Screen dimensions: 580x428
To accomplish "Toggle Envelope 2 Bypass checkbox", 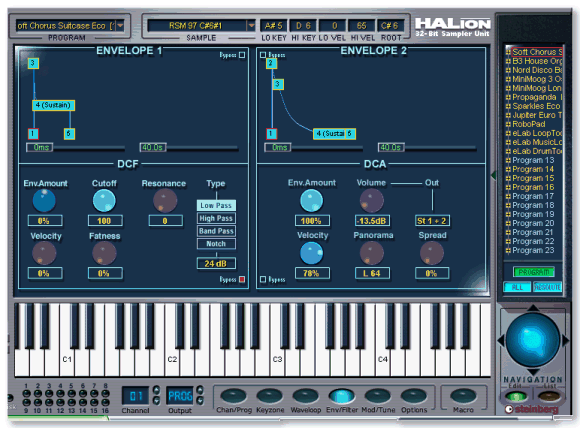I will click(x=263, y=55).
